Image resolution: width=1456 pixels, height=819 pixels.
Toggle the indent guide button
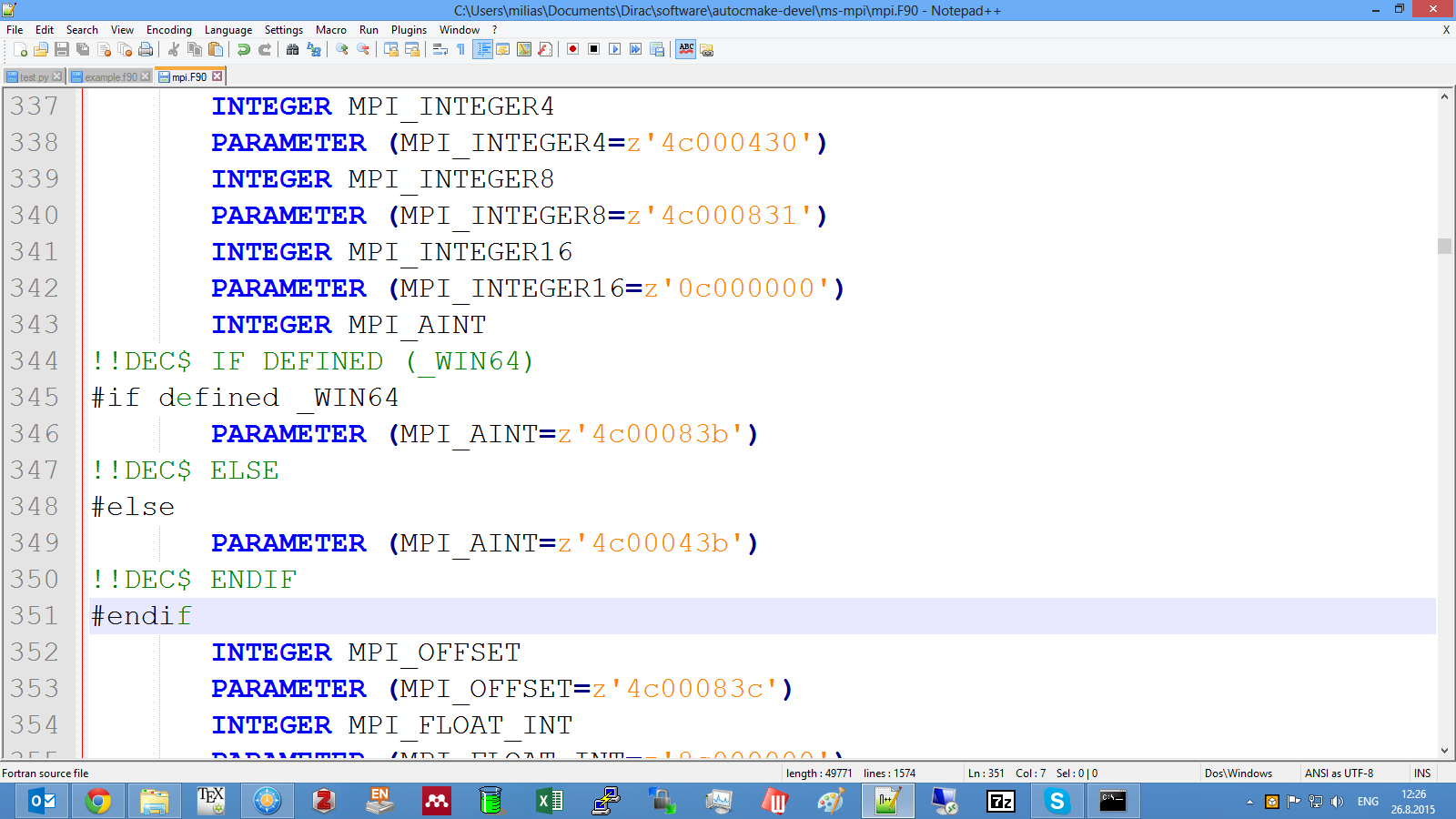point(482,49)
